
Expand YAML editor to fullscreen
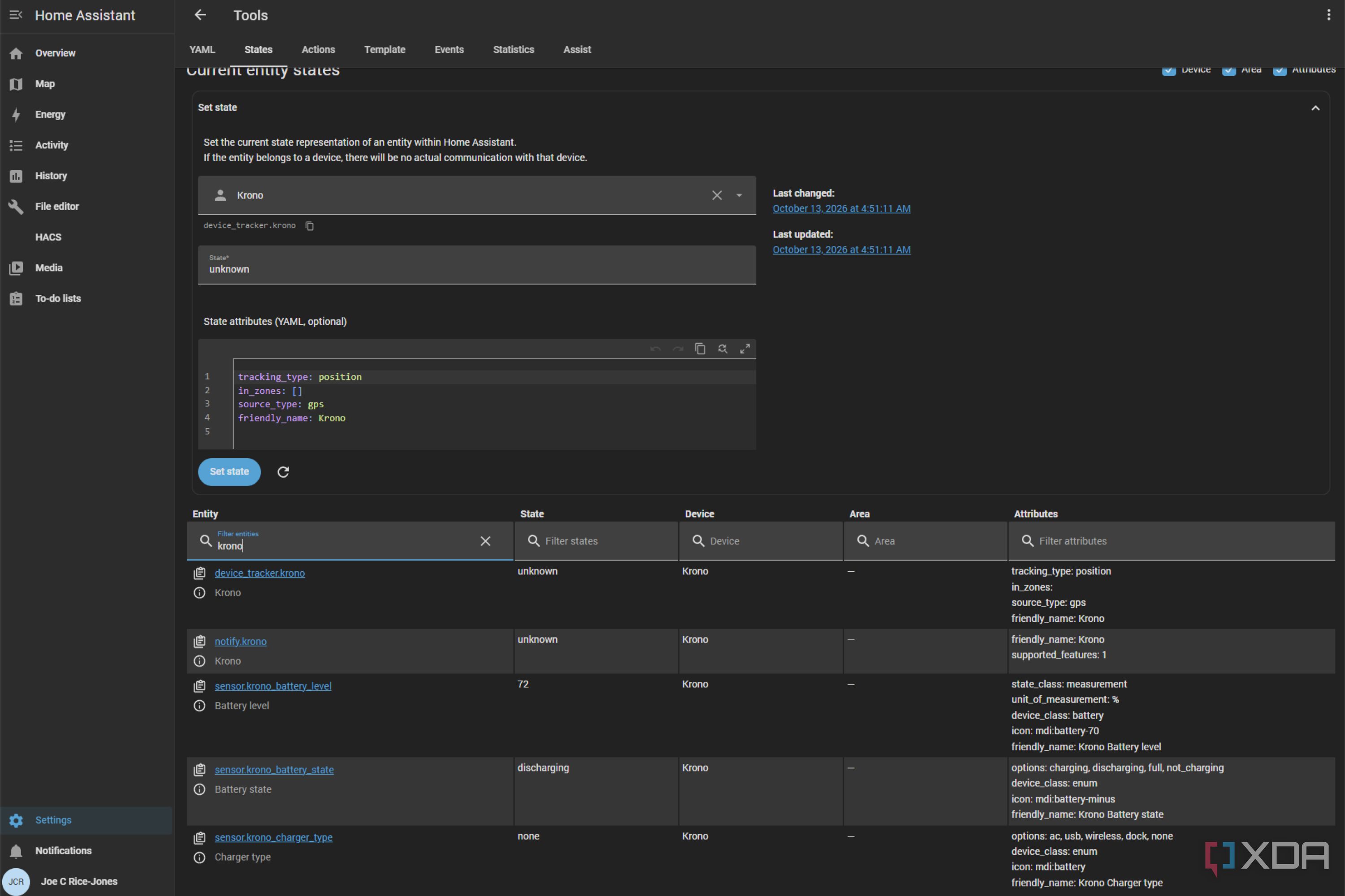tap(745, 349)
